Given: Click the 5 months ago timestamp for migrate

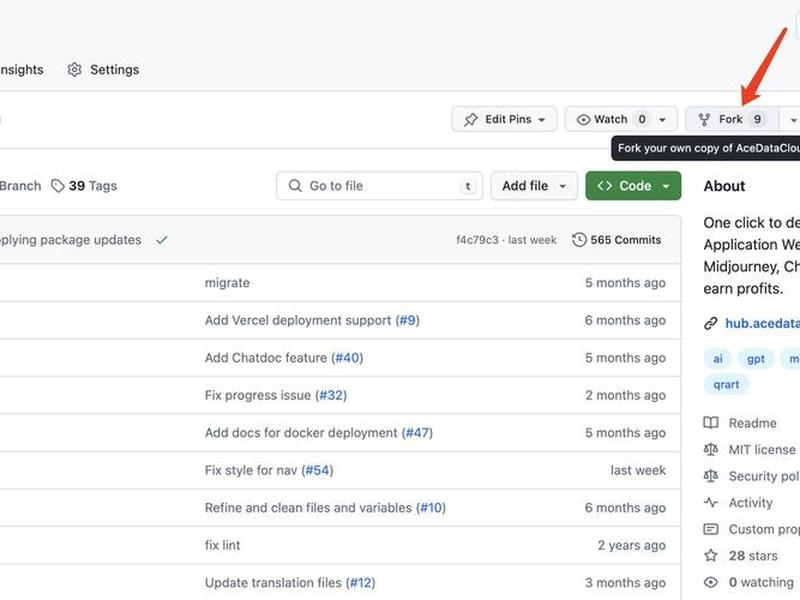Looking at the screenshot, I should pos(625,283).
